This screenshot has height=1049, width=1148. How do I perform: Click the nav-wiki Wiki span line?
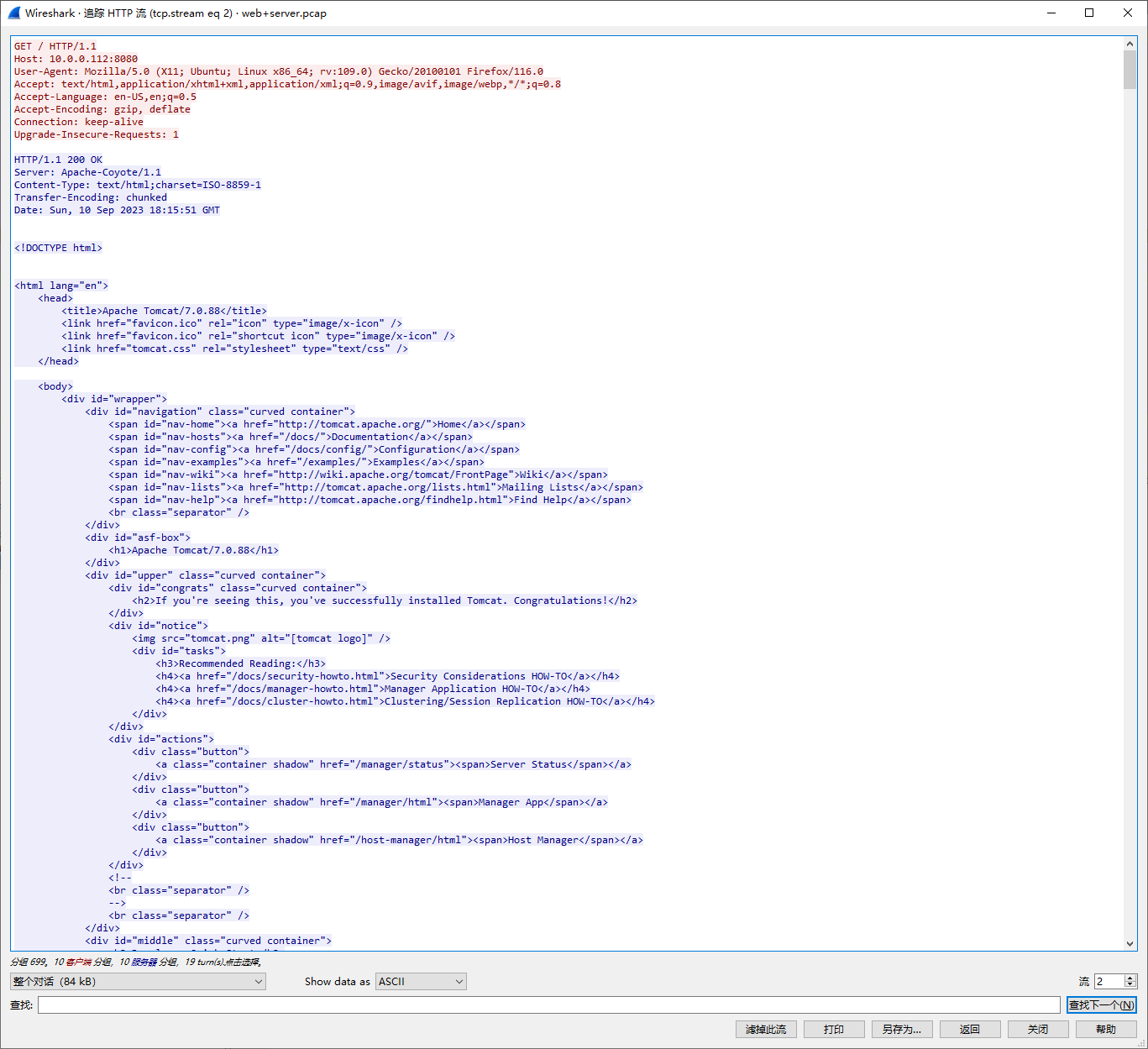tap(358, 475)
